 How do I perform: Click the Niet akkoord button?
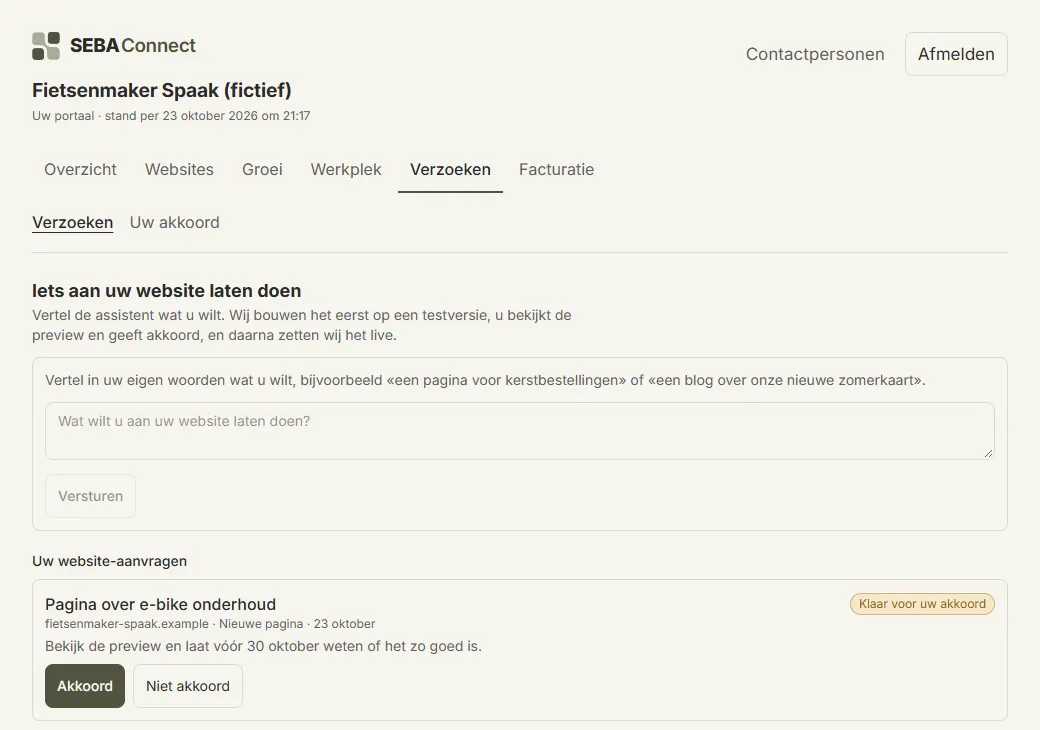(188, 686)
